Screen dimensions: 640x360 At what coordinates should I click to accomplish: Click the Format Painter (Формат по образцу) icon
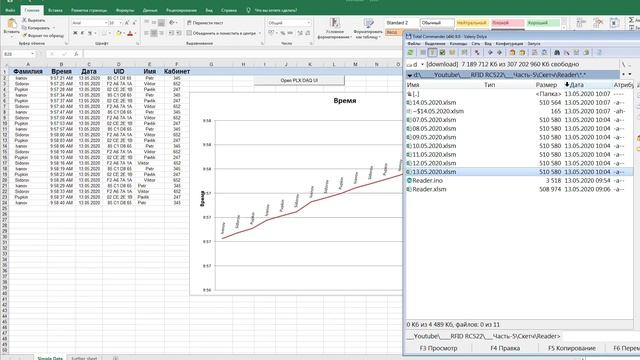point(24,36)
